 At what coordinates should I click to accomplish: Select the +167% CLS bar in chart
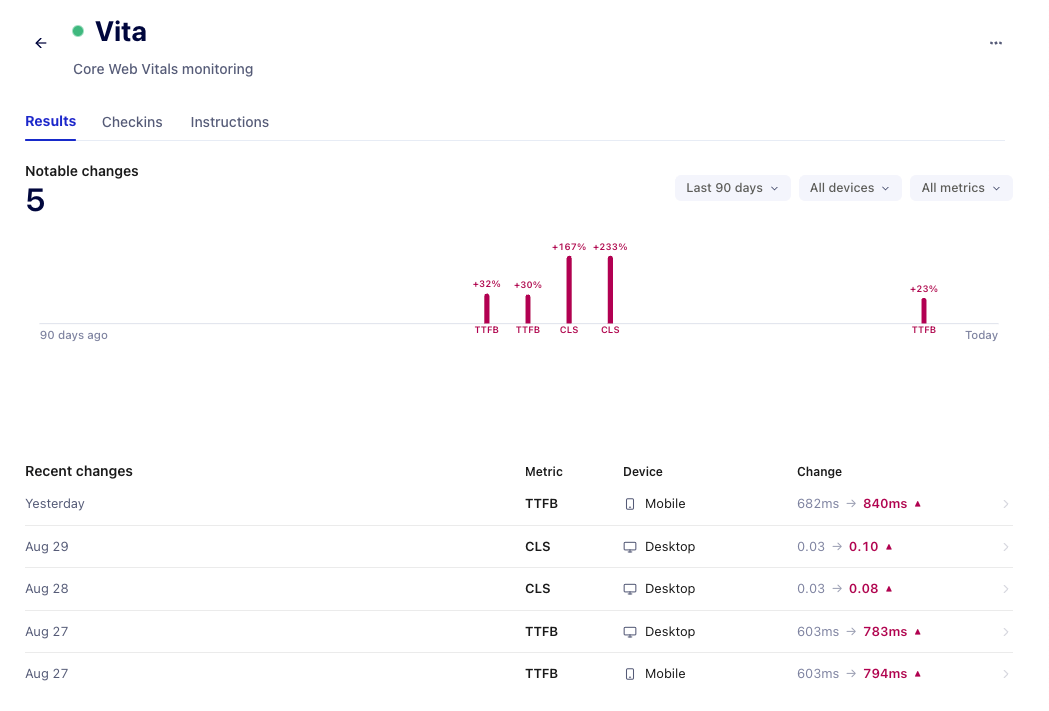(569, 290)
